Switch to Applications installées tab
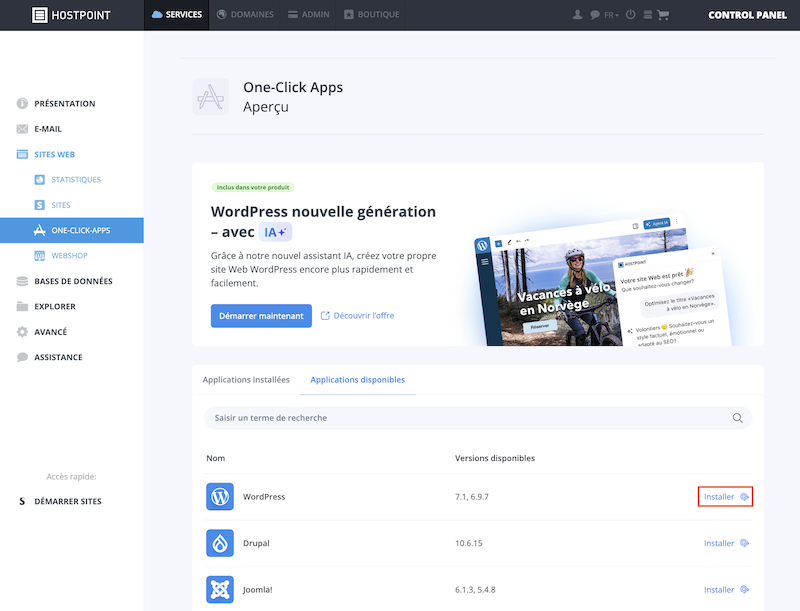 [246, 379]
